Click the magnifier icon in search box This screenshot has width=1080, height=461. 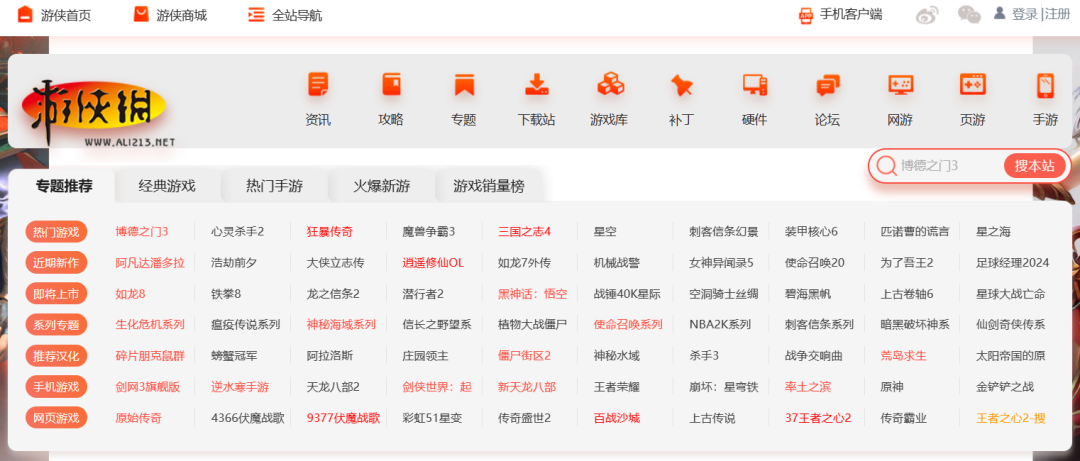coord(886,165)
